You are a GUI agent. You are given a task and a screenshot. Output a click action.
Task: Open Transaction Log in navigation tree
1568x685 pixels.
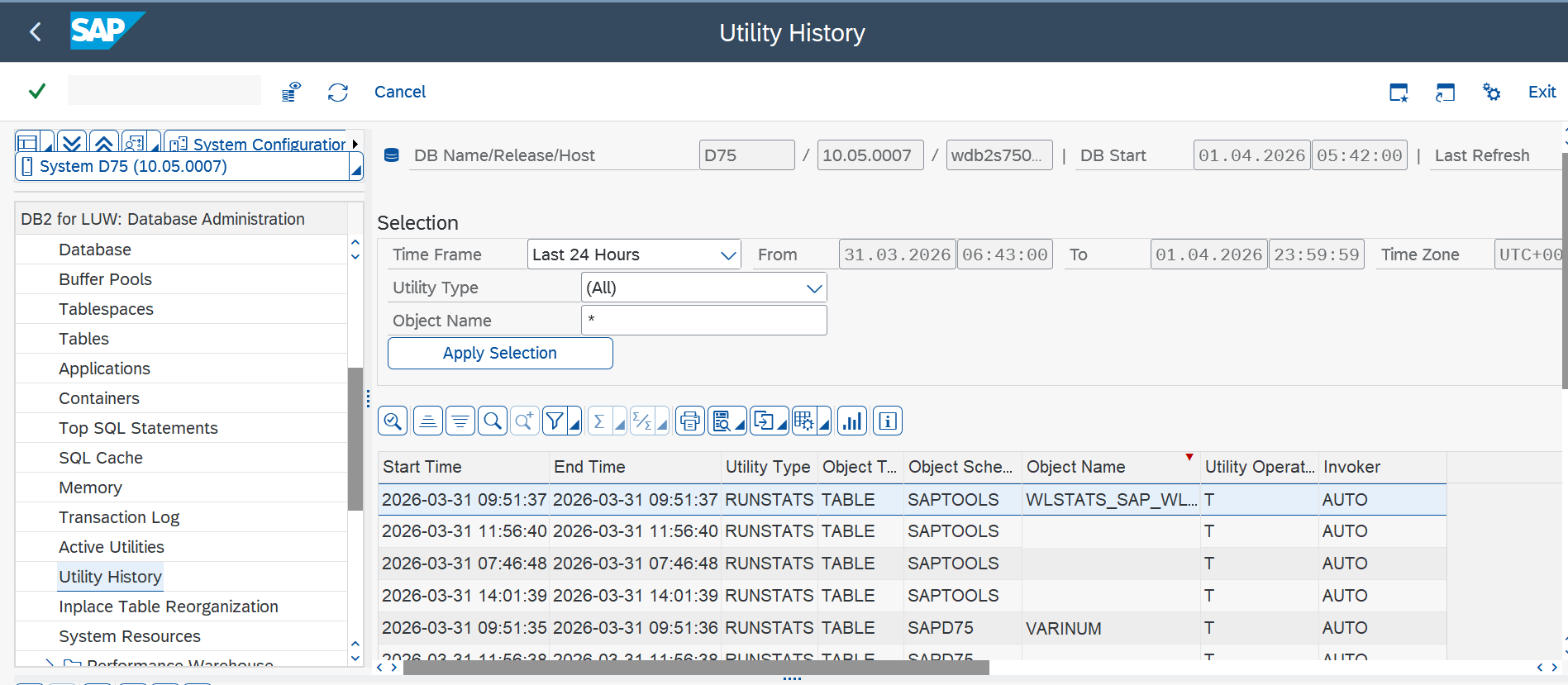click(x=119, y=517)
